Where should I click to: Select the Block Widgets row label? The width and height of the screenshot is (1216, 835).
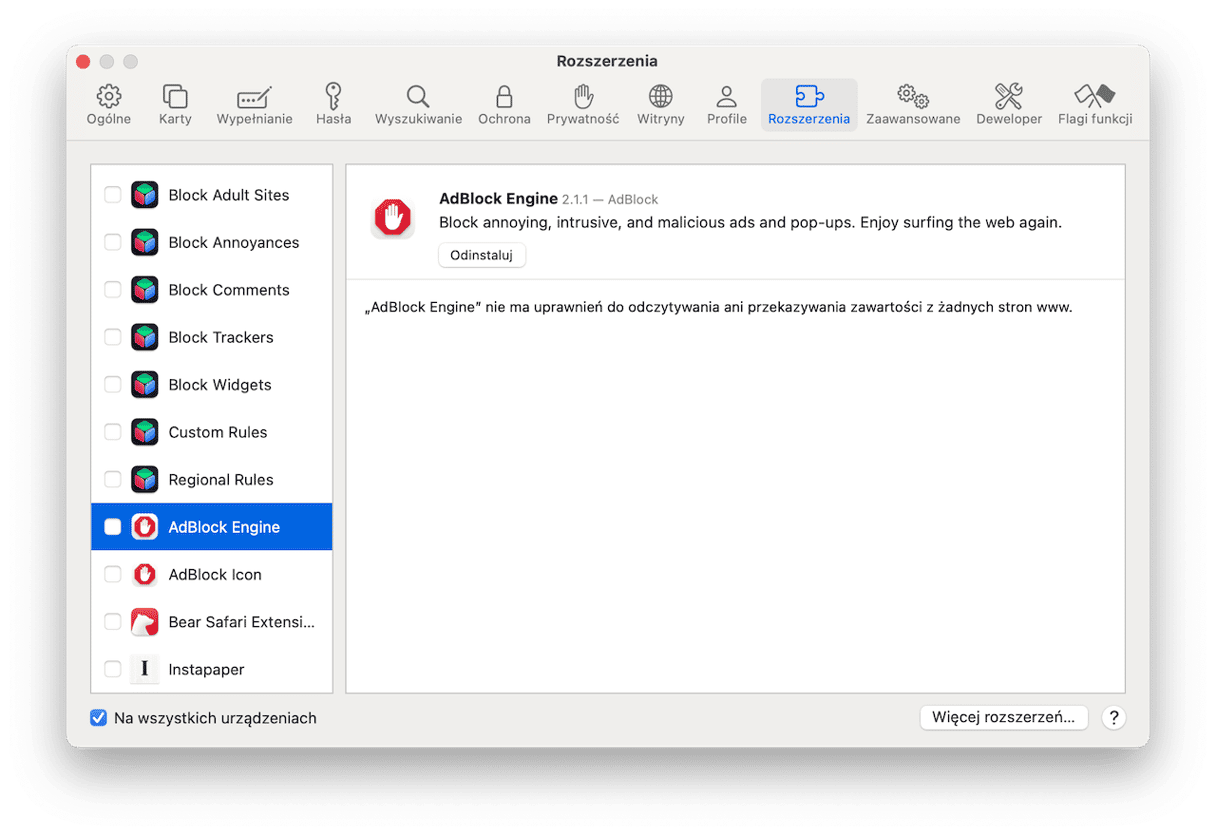pyautogui.click(x=220, y=385)
